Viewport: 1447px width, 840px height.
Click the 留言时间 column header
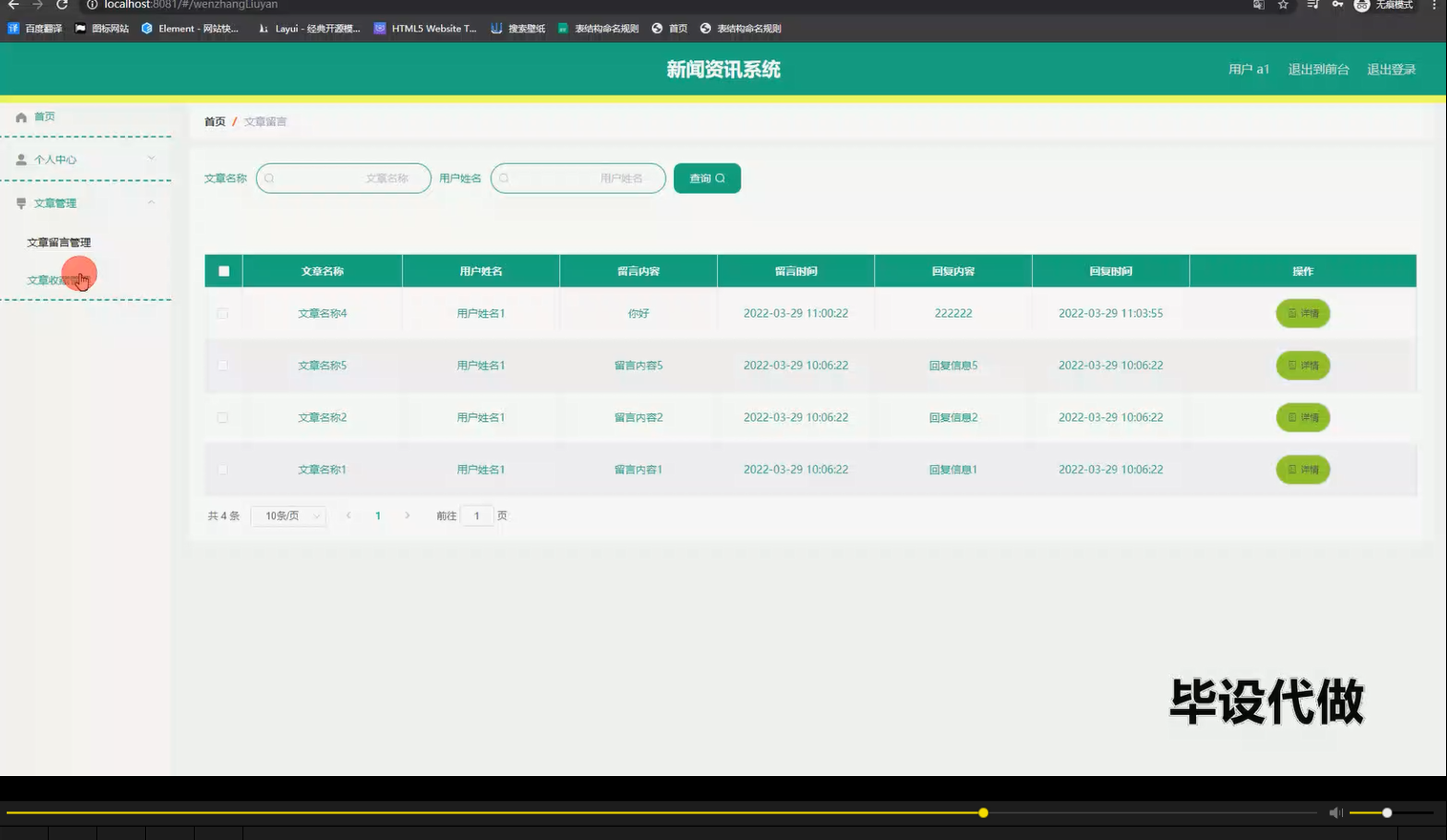pos(796,271)
